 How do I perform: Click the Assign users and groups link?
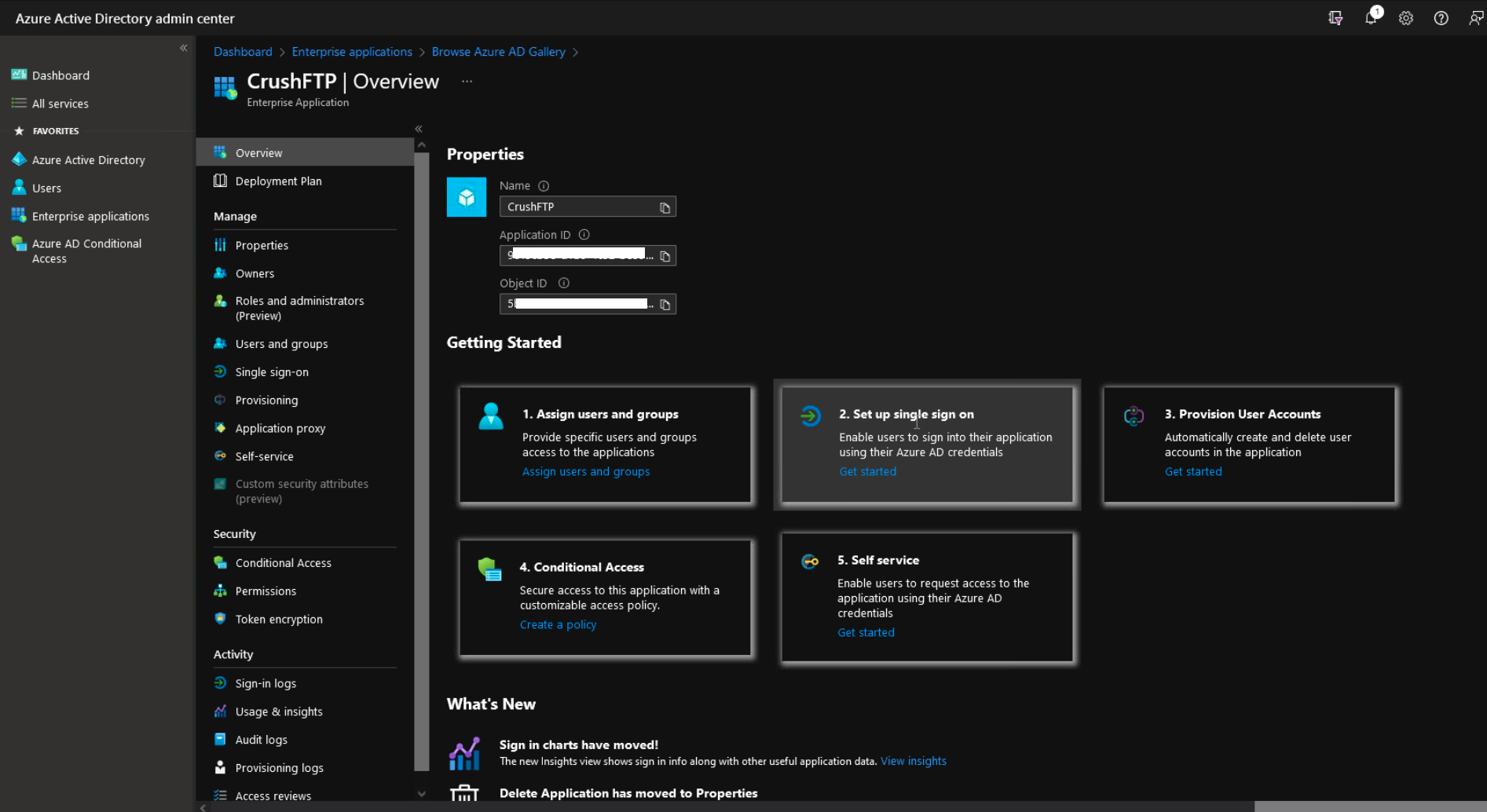click(x=586, y=472)
